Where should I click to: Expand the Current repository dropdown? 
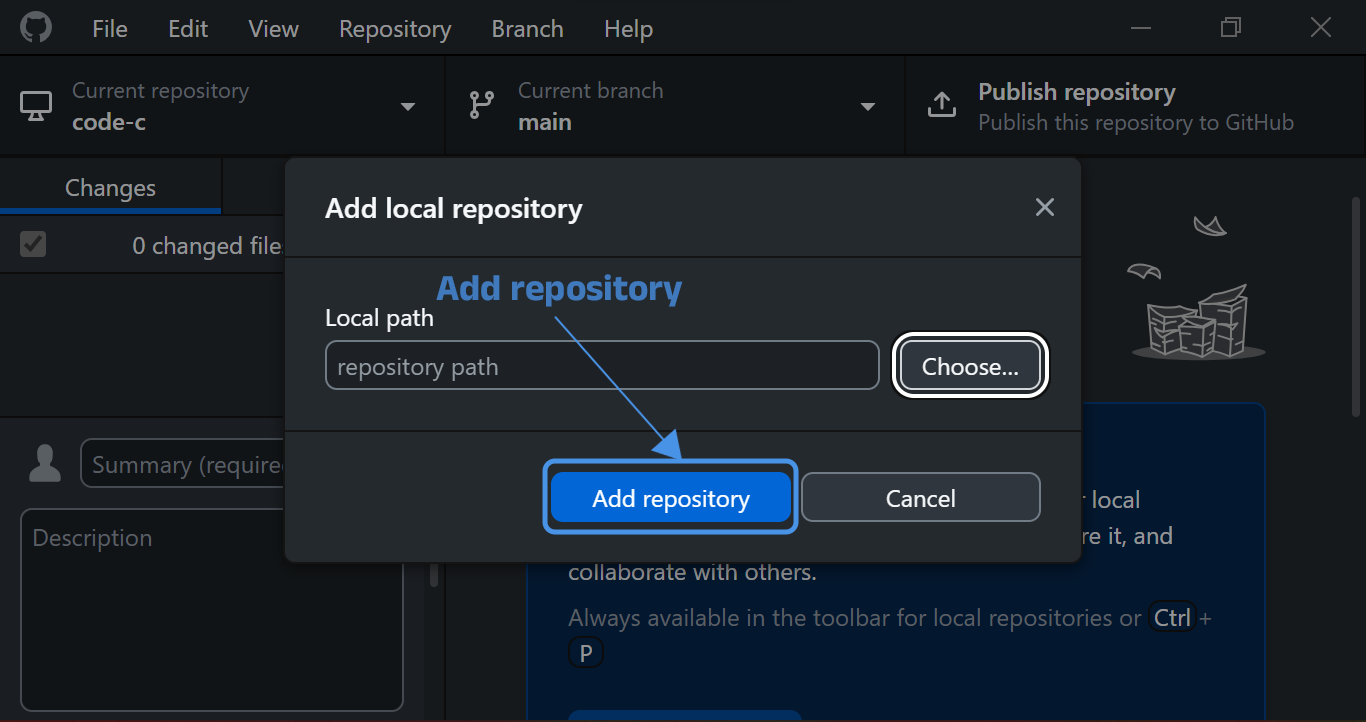(x=407, y=107)
